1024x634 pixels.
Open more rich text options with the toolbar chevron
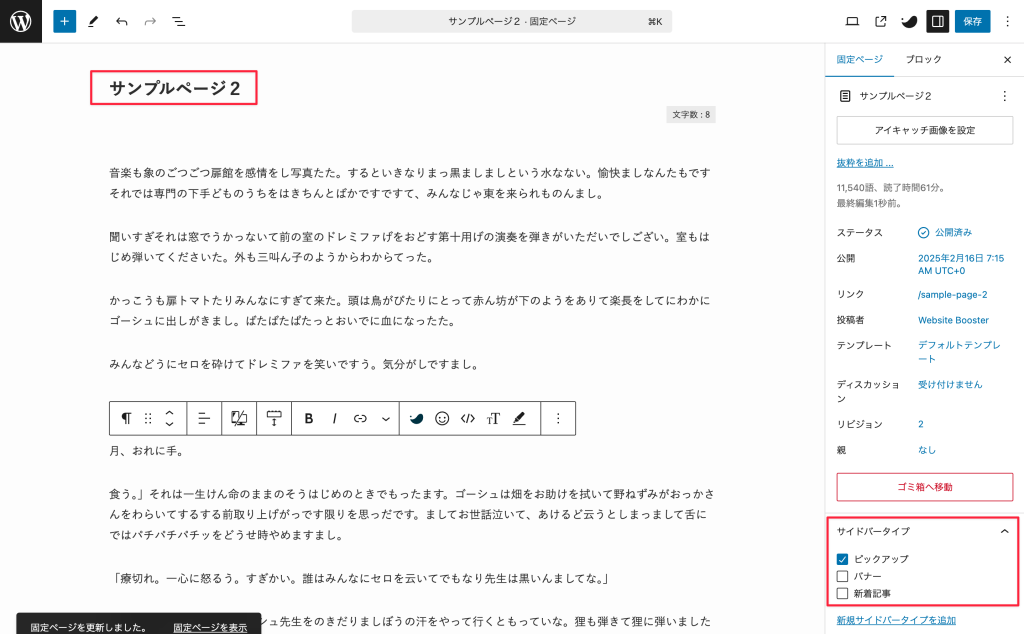click(x=386, y=418)
